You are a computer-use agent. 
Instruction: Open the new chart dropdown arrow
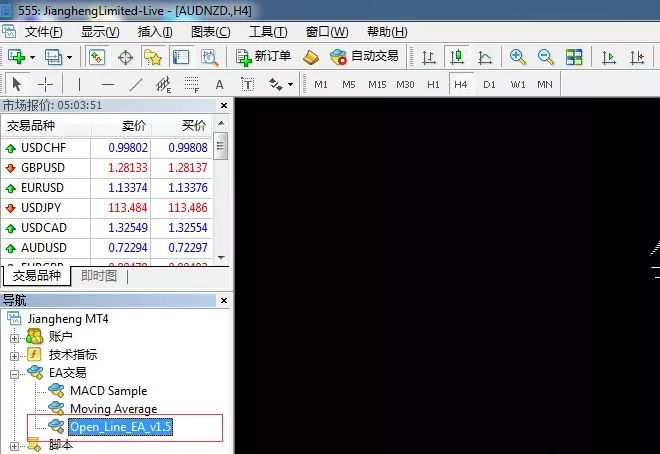(x=32, y=57)
